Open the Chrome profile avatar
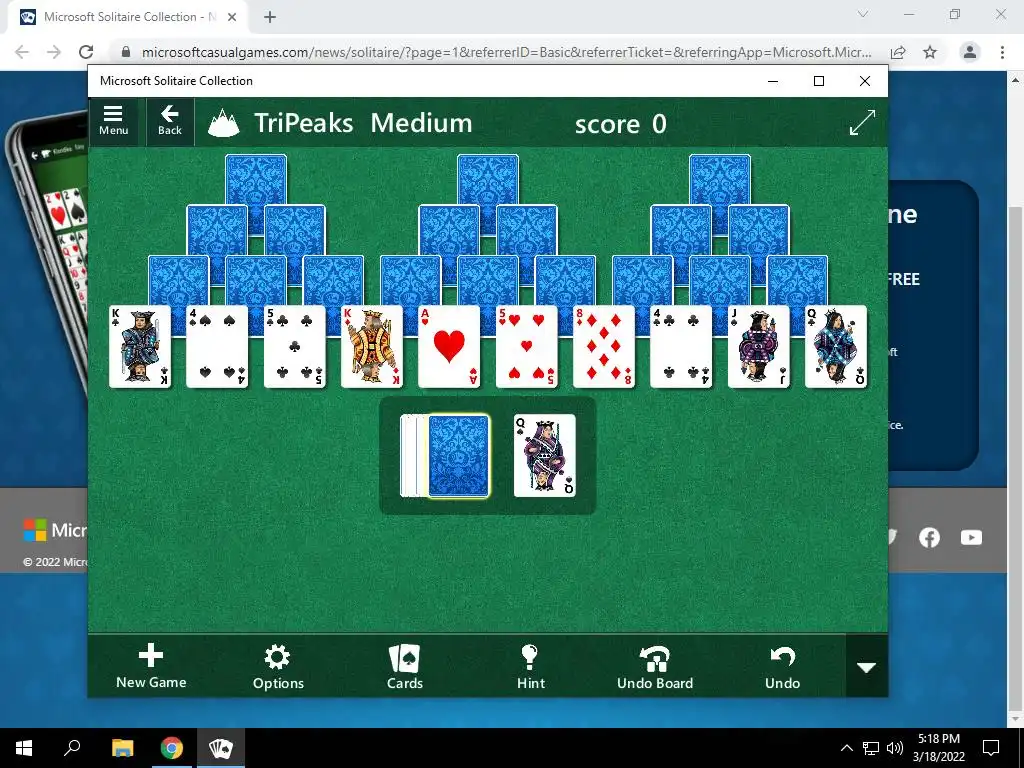Viewport: 1024px width, 768px height. coord(970,52)
